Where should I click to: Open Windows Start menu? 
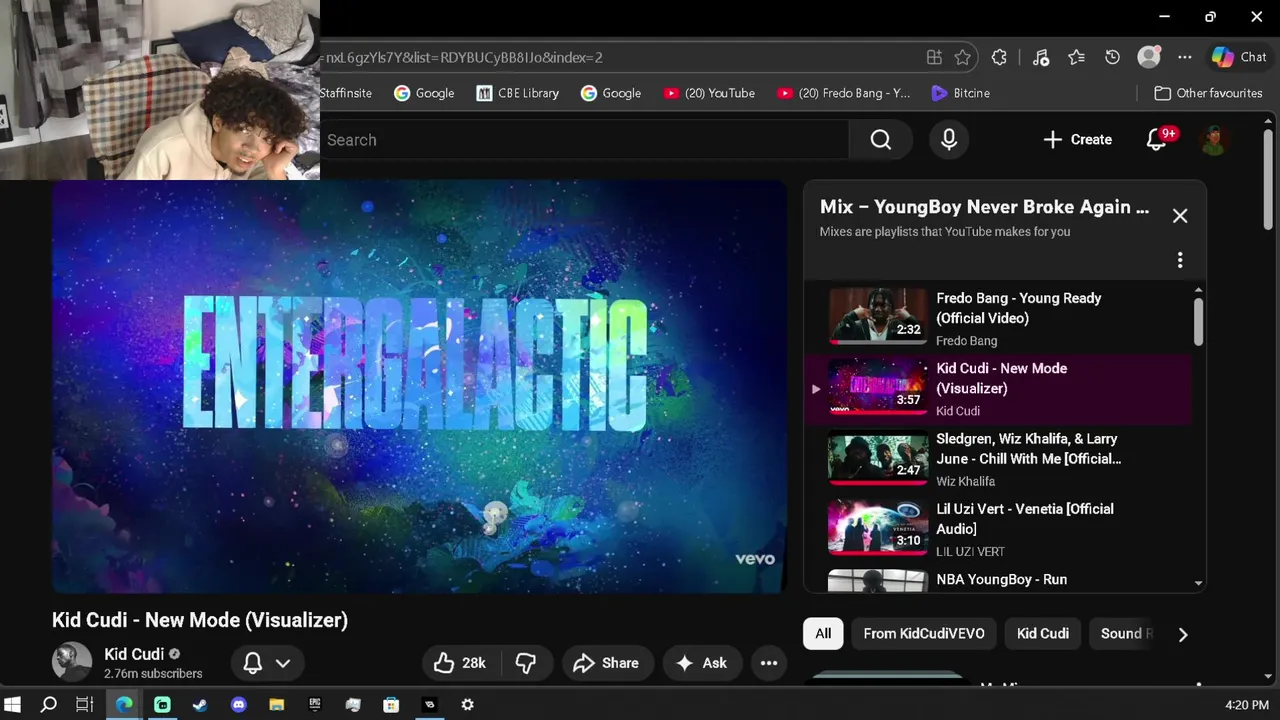click(13, 705)
